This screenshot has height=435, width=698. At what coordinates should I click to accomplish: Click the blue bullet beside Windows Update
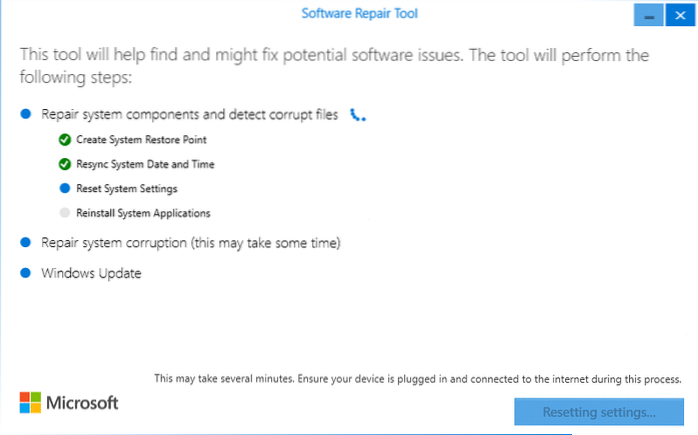[x=27, y=273]
